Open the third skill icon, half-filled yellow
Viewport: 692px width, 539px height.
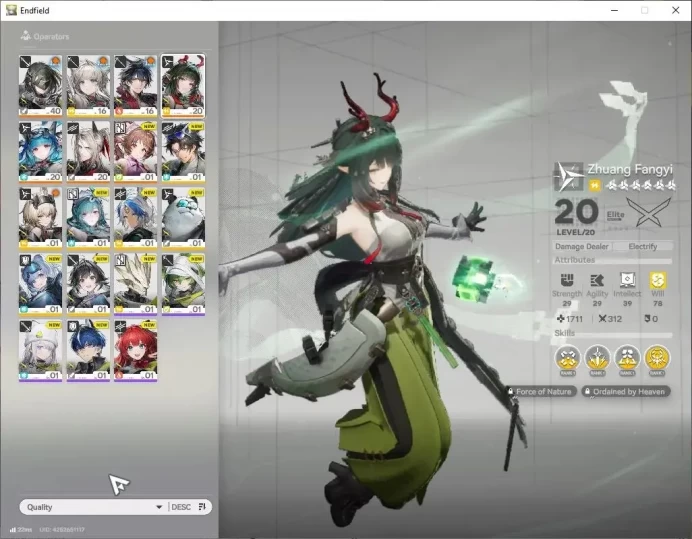click(627, 358)
